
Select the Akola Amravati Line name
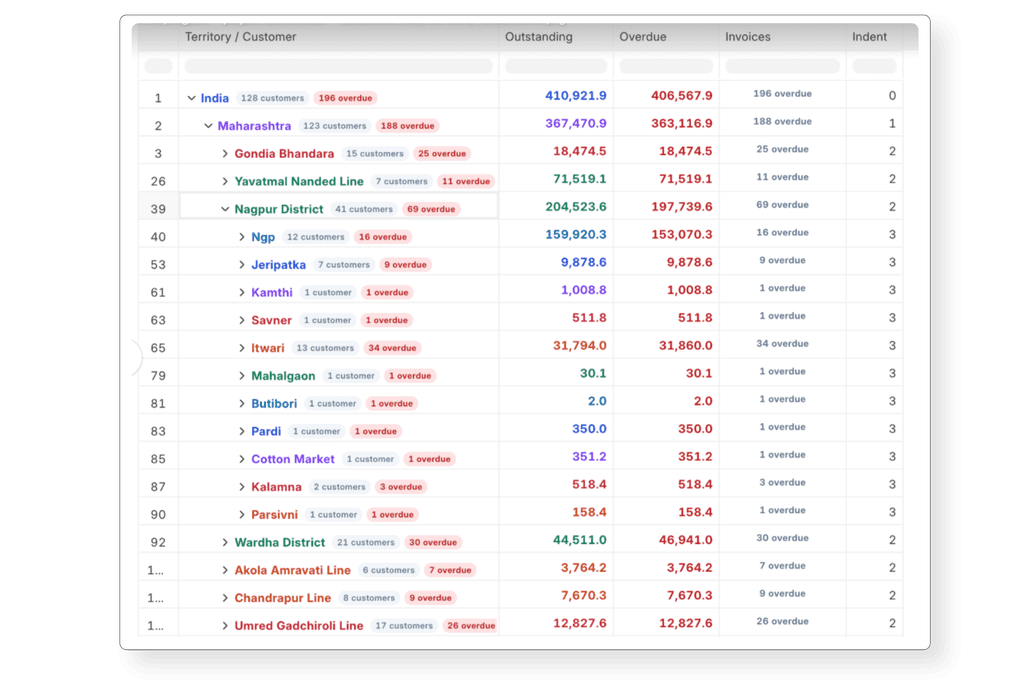click(293, 570)
